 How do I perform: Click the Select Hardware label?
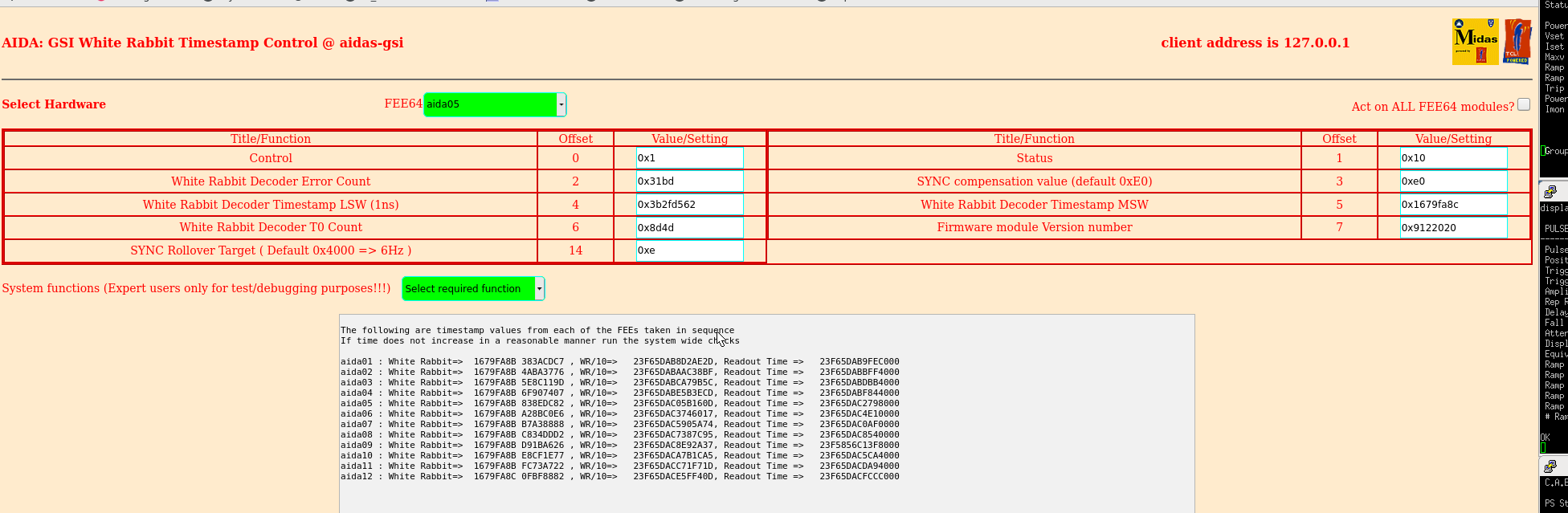coord(54,104)
